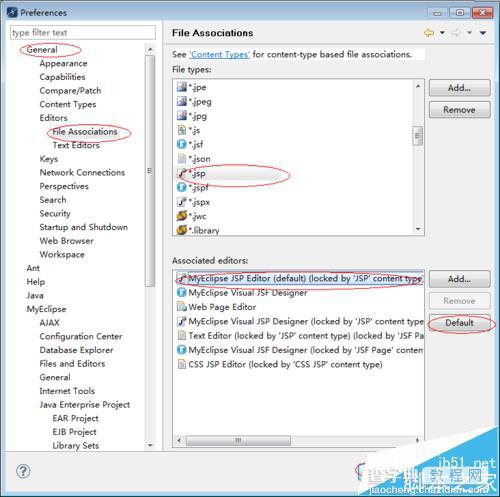The height and width of the screenshot is (497, 500).
Task: Open Workspace preference page
Action: (62, 254)
